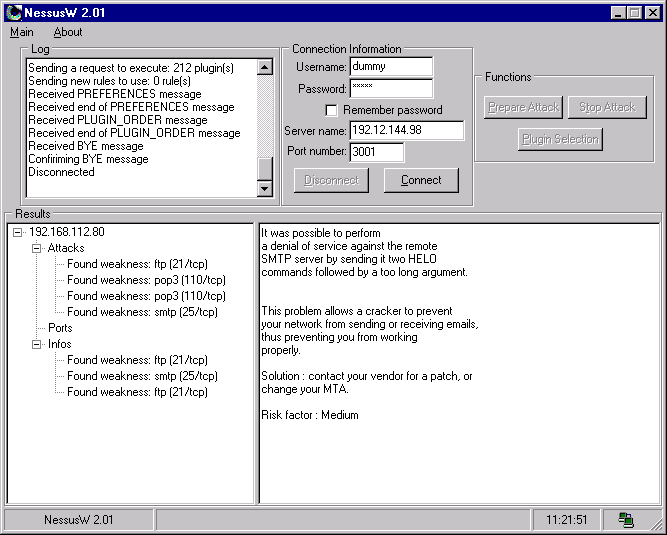
Task: Click the Disconnect button
Action: pyautogui.click(x=331, y=180)
